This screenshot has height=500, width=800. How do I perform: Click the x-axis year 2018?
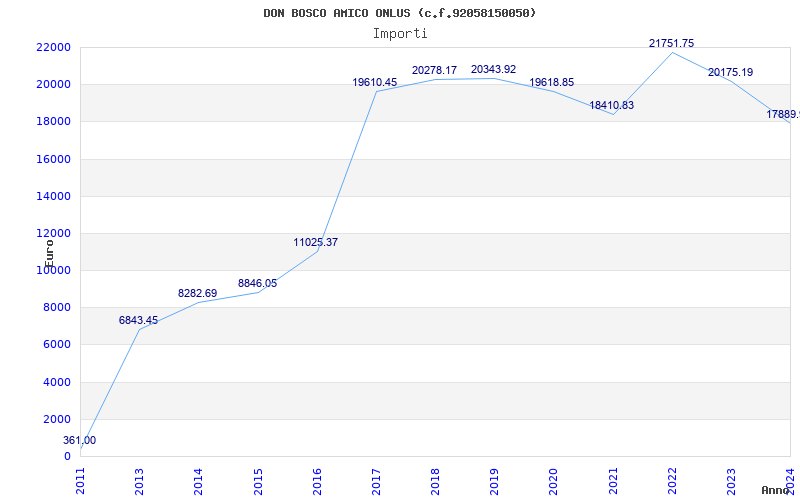pyautogui.click(x=435, y=482)
